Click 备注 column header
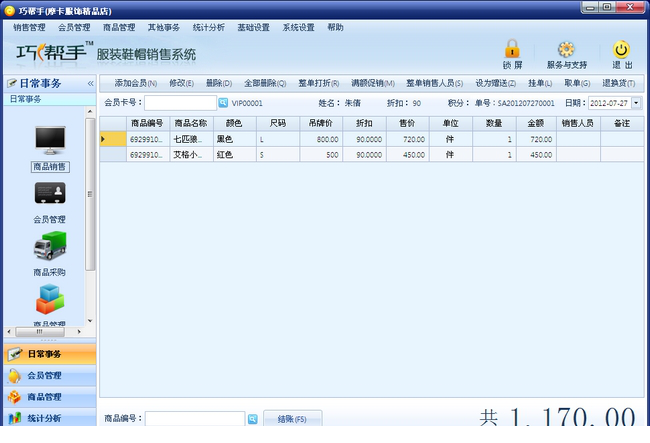This screenshot has width=650, height=443. point(622,123)
